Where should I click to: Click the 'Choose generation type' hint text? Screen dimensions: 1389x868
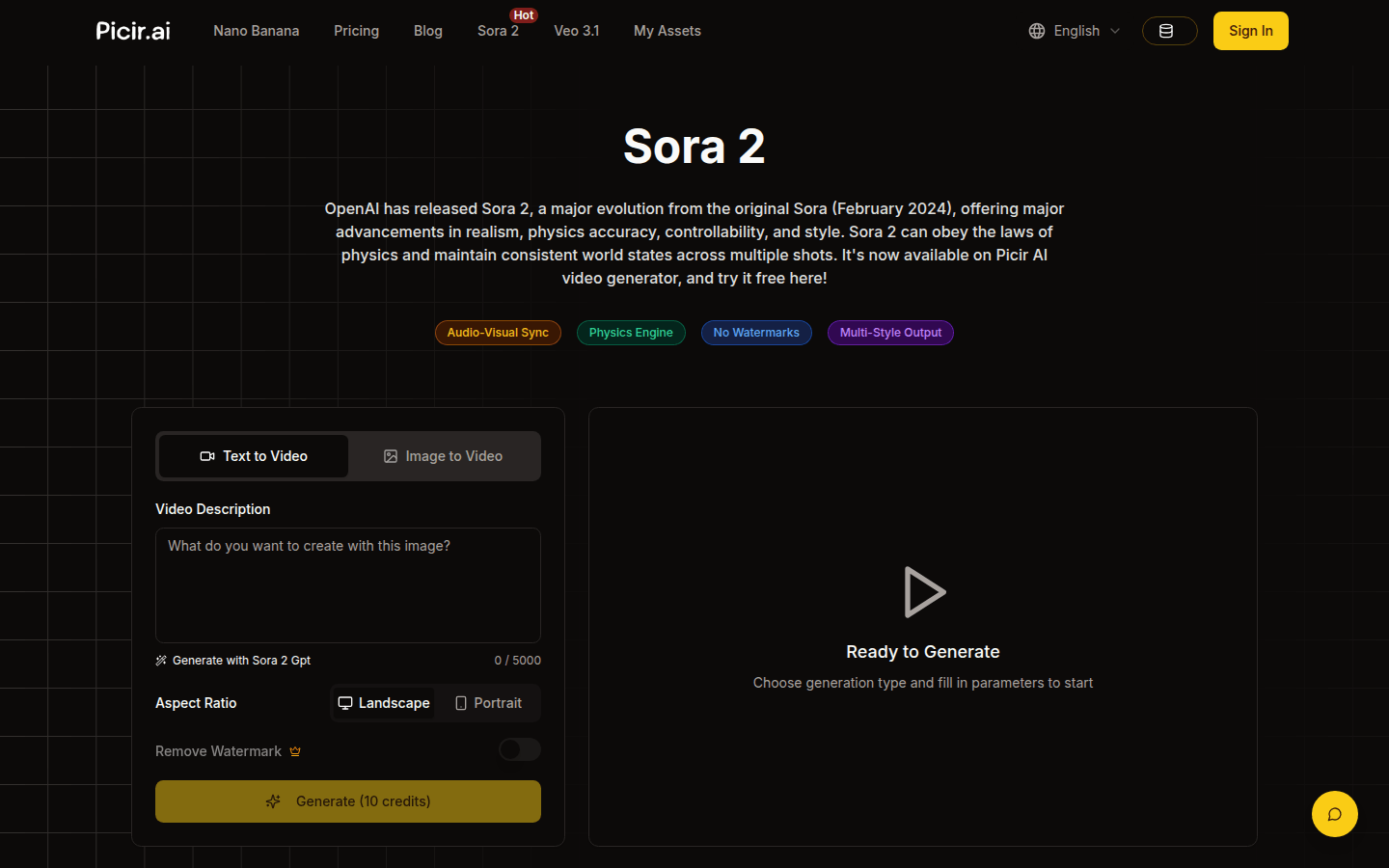(x=923, y=683)
